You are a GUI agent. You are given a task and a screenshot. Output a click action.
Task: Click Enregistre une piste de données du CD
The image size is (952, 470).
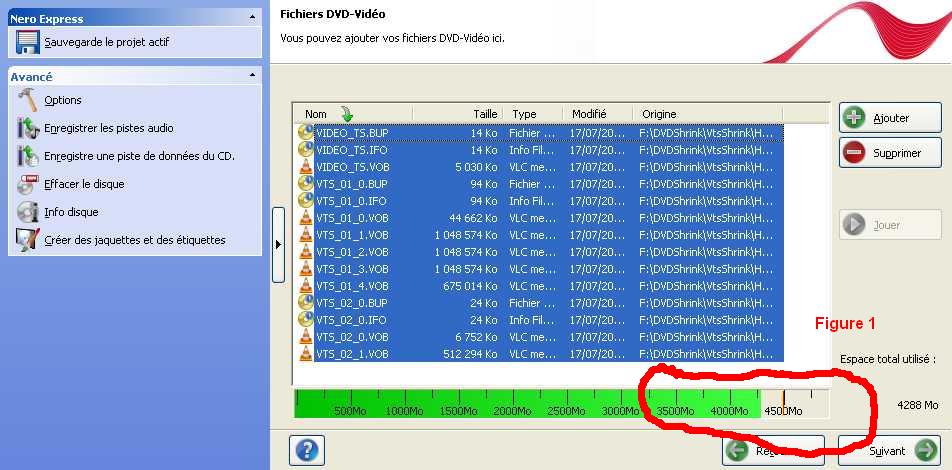coord(139,156)
